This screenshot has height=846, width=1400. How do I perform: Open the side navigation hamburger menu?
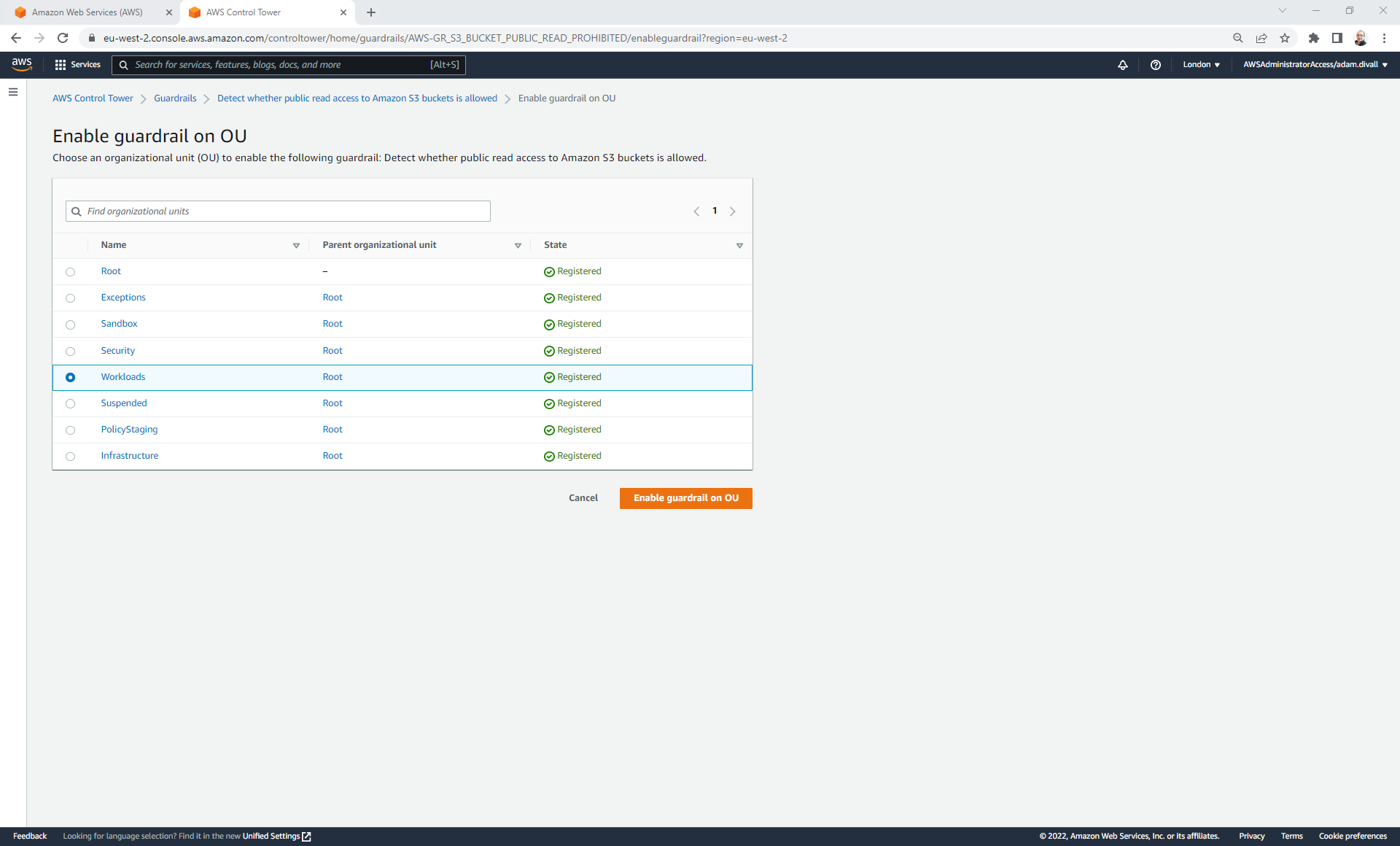(x=13, y=92)
